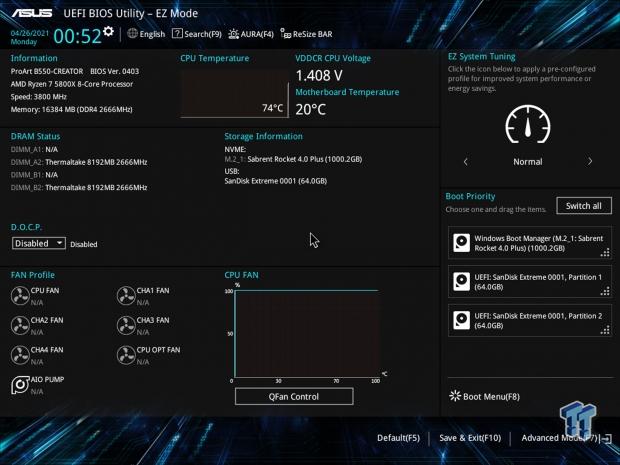Click the Normal tuning profile label
This screenshot has width=620, height=465.
coord(527,161)
